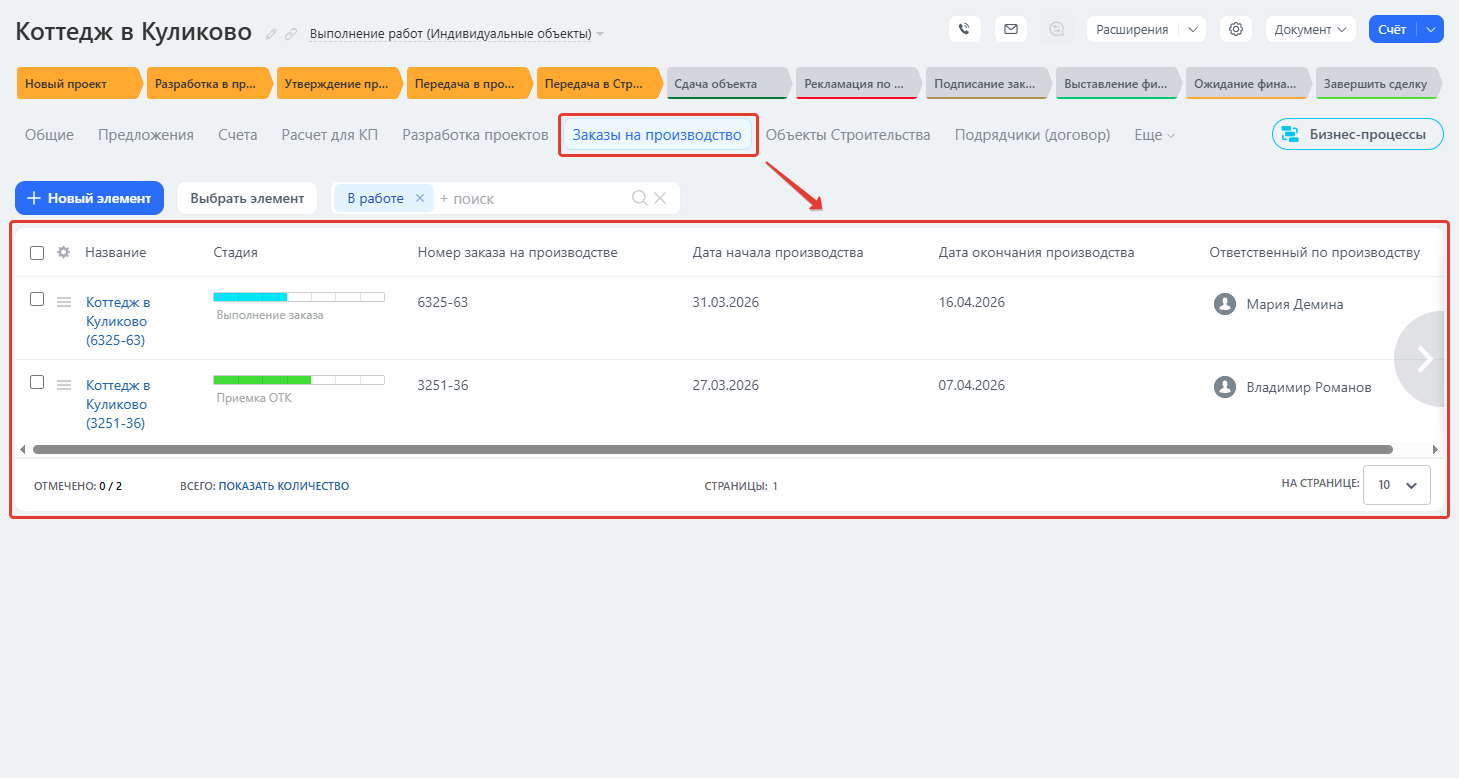Click the phone call icon
Viewport: 1459px width, 778px height.
964,29
